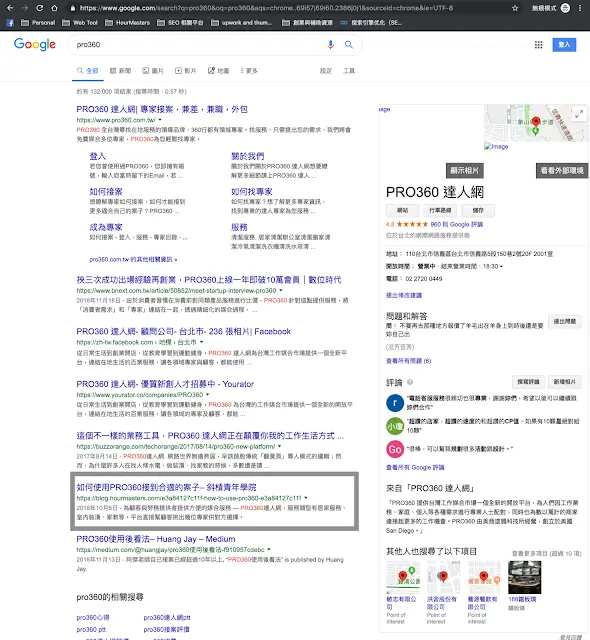Open the Google reviews count link

(x=457, y=224)
